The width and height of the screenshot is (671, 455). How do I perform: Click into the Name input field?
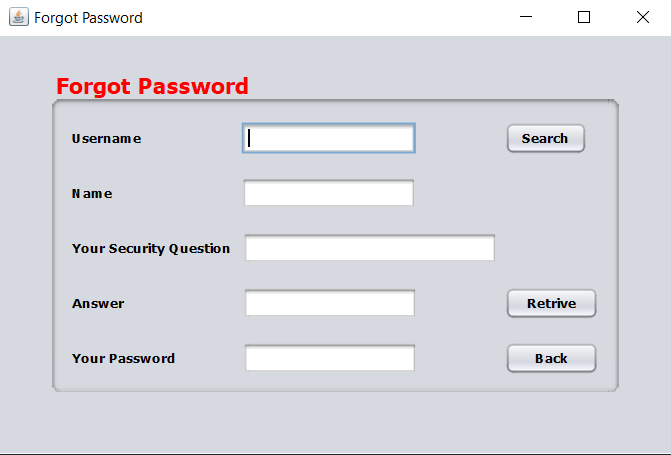[328, 193]
